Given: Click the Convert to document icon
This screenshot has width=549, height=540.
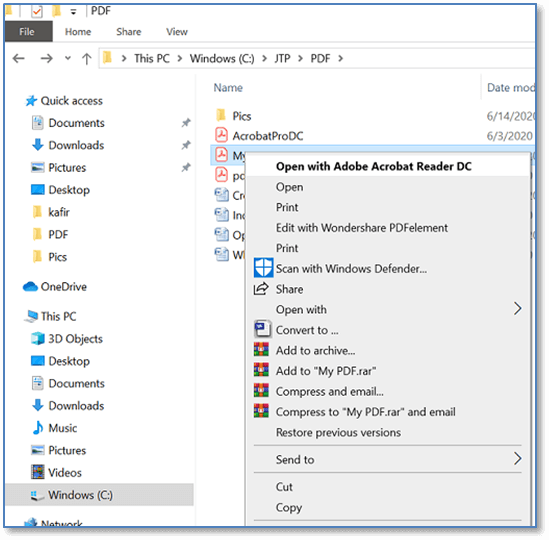Looking at the screenshot, I should (263, 329).
